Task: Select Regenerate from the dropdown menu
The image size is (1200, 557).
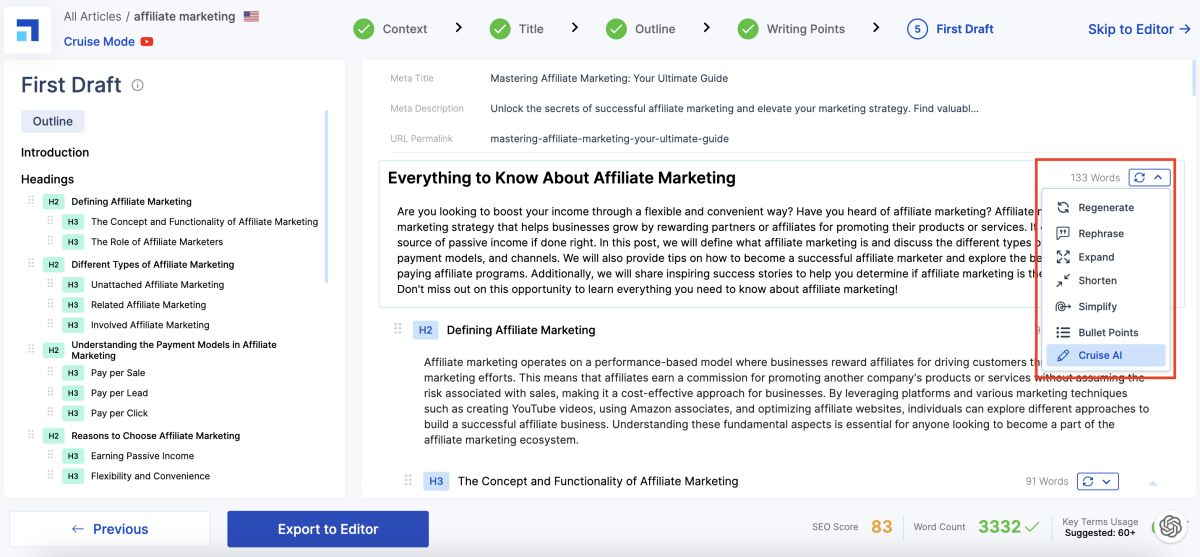Action: 1105,208
